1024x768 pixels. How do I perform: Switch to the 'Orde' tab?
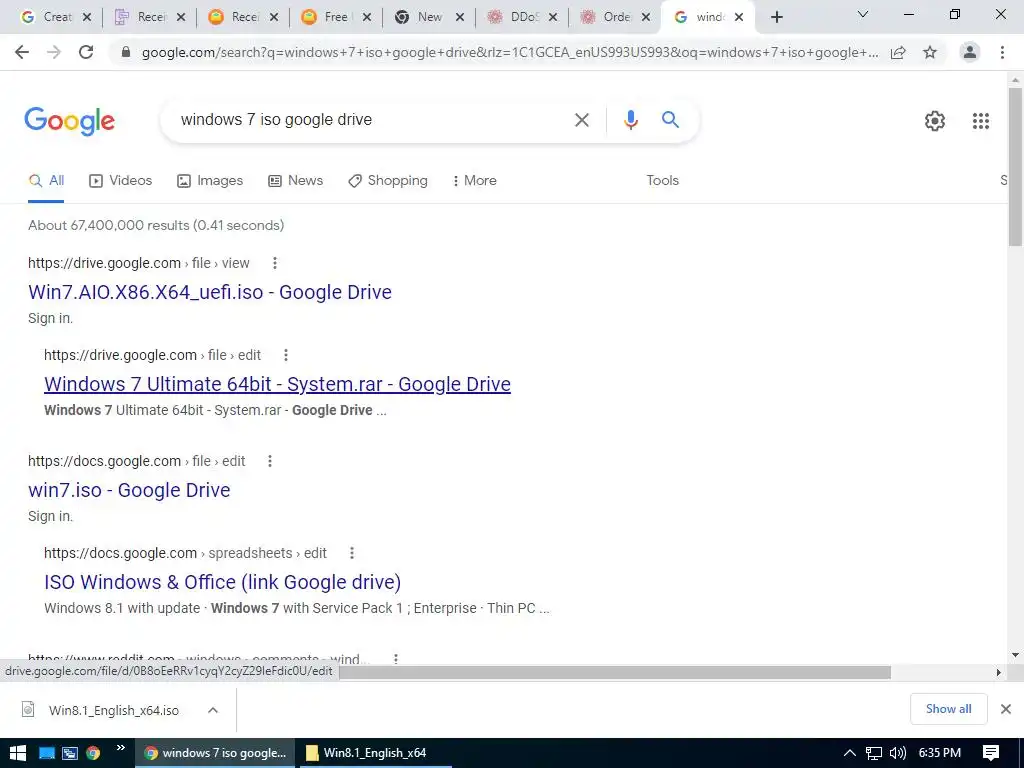coord(616,17)
